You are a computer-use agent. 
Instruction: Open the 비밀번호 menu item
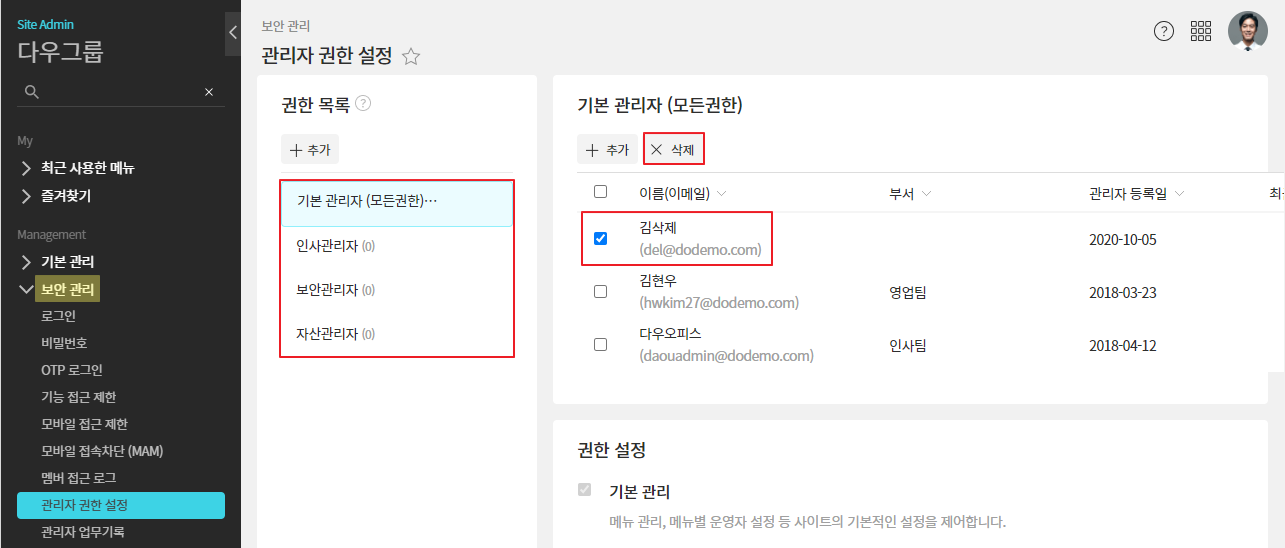click(64, 343)
